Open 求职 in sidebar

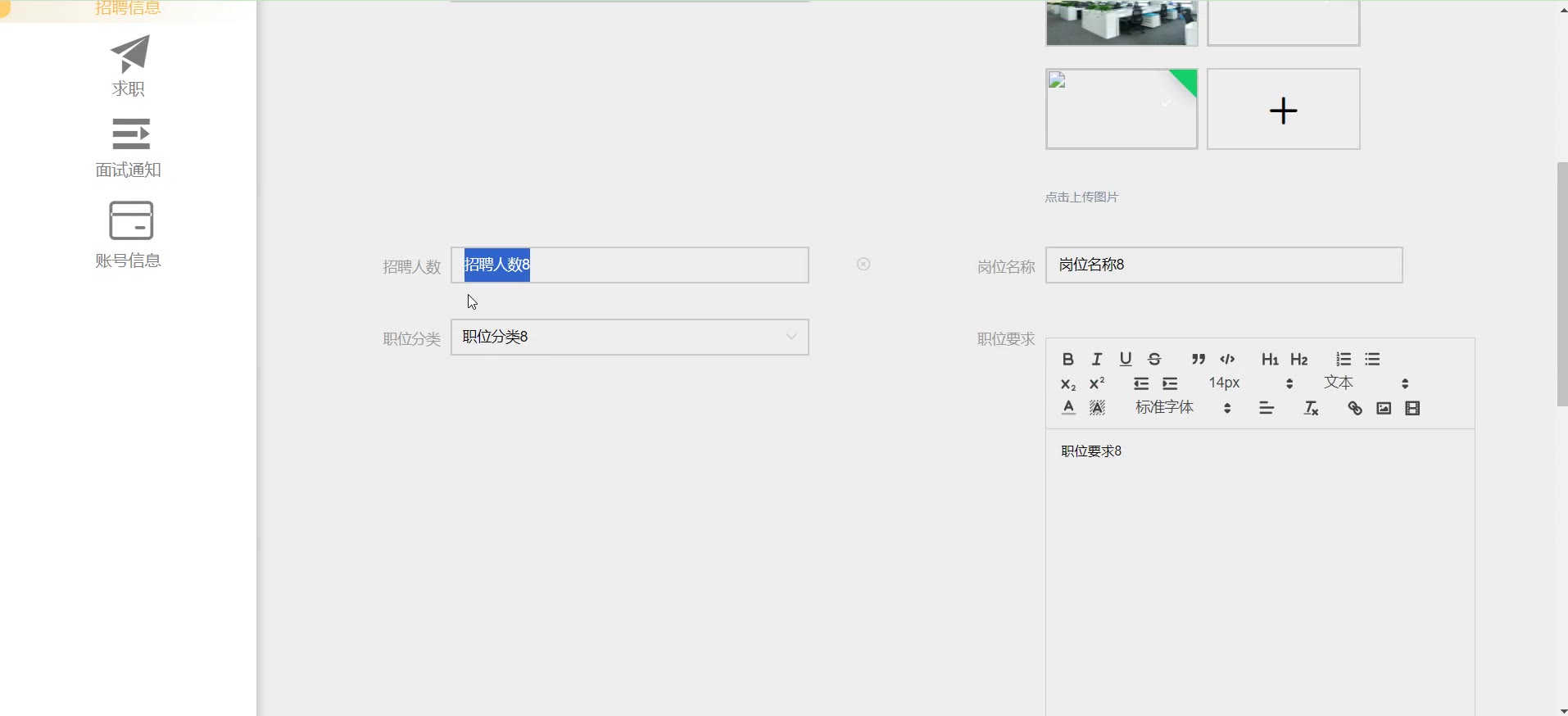point(129,66)
